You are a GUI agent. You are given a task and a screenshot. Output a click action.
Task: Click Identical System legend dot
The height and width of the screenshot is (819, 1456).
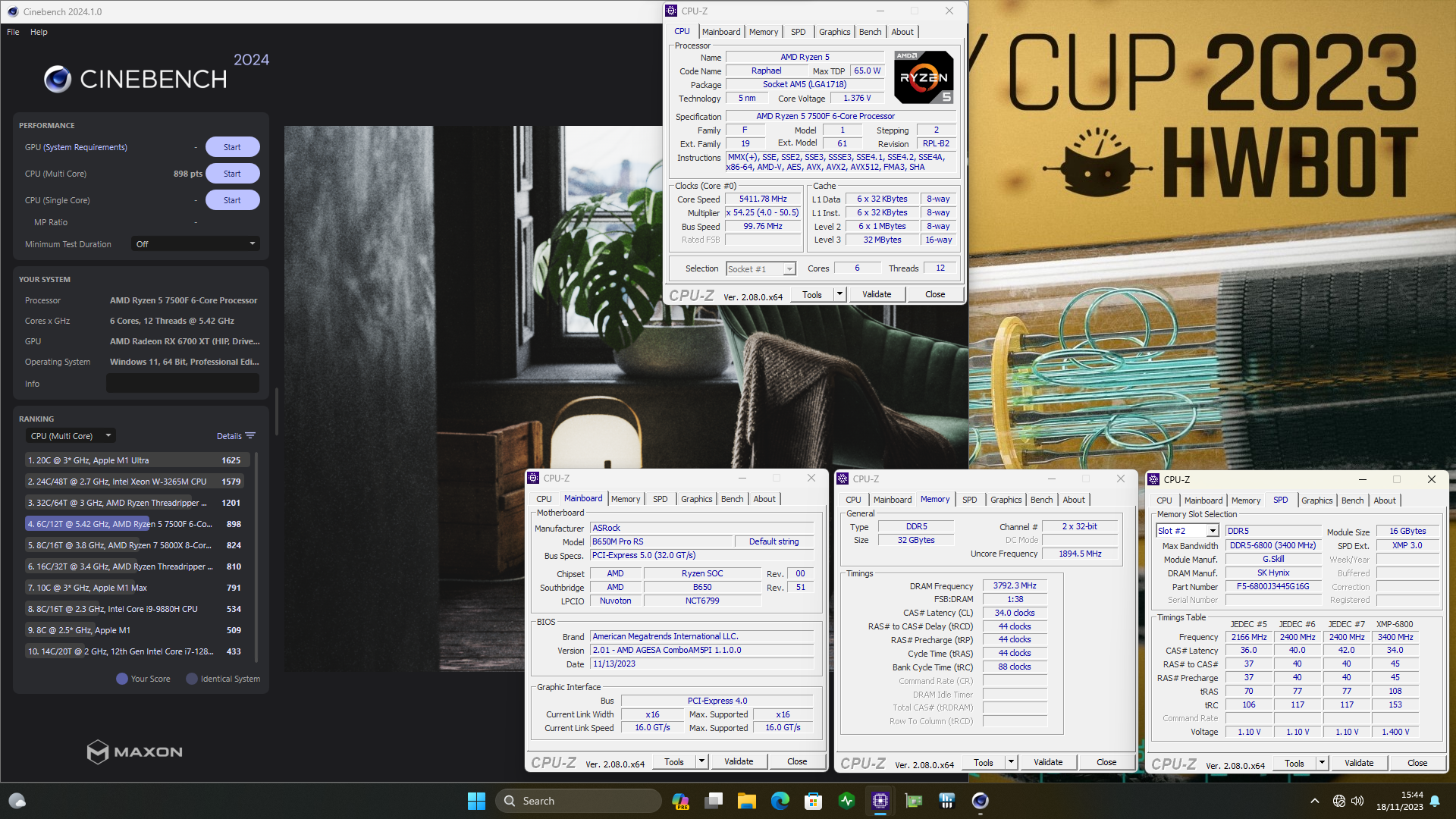click(191, 679)
